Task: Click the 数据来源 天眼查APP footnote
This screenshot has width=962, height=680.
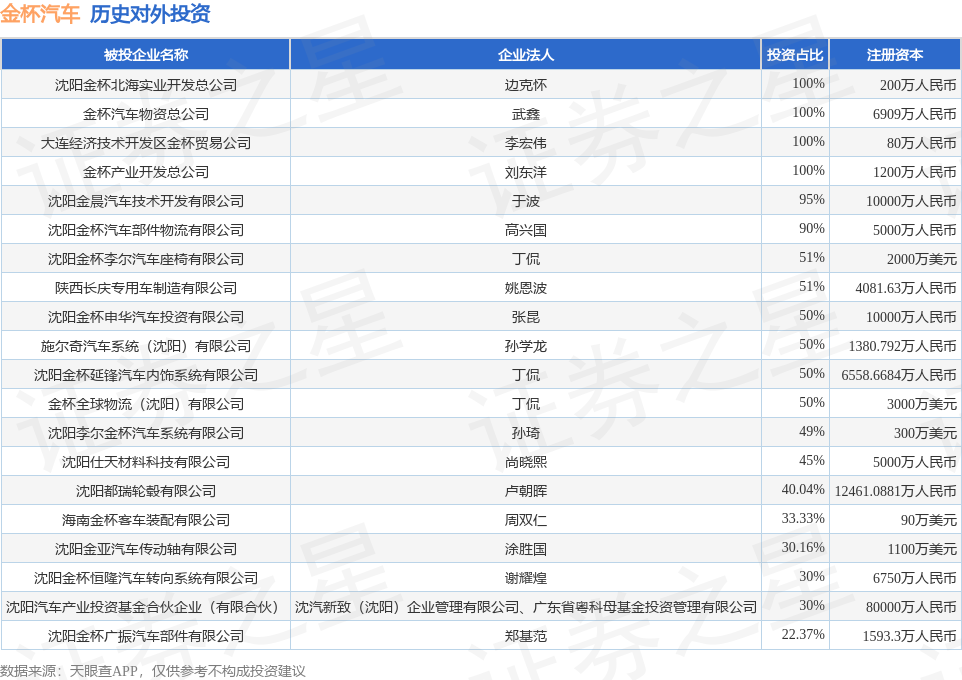Action: click(153, 671)
